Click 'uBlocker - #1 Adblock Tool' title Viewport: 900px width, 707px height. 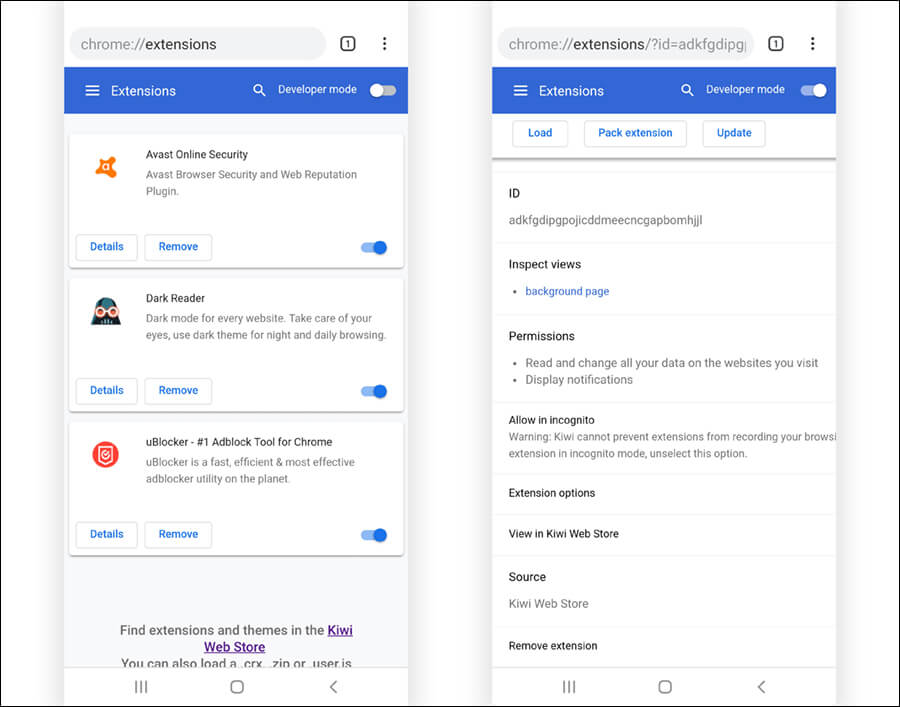point(239,442)
